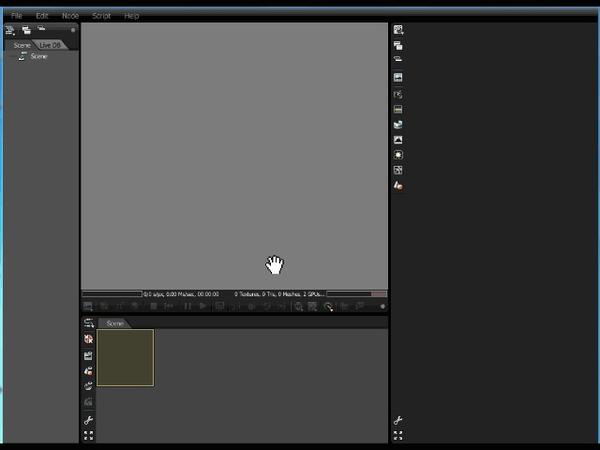Click the grid-pattern mesh icon in the node inspector
600x450 pixels.
click(x=398, y=170)
